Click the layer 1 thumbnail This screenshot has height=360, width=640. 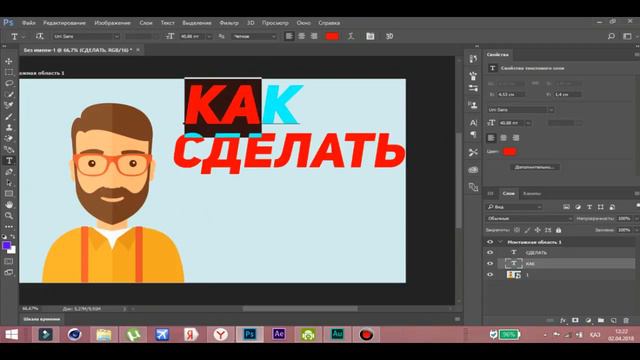pos(513,275)
